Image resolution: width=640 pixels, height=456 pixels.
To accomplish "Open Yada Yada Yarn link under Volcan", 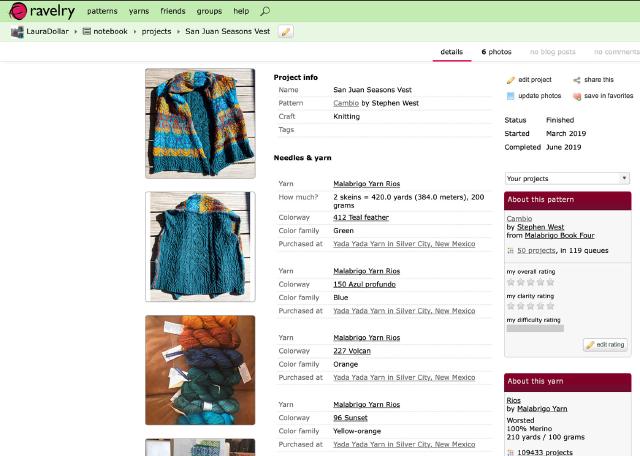I will [x=404, y=378].
